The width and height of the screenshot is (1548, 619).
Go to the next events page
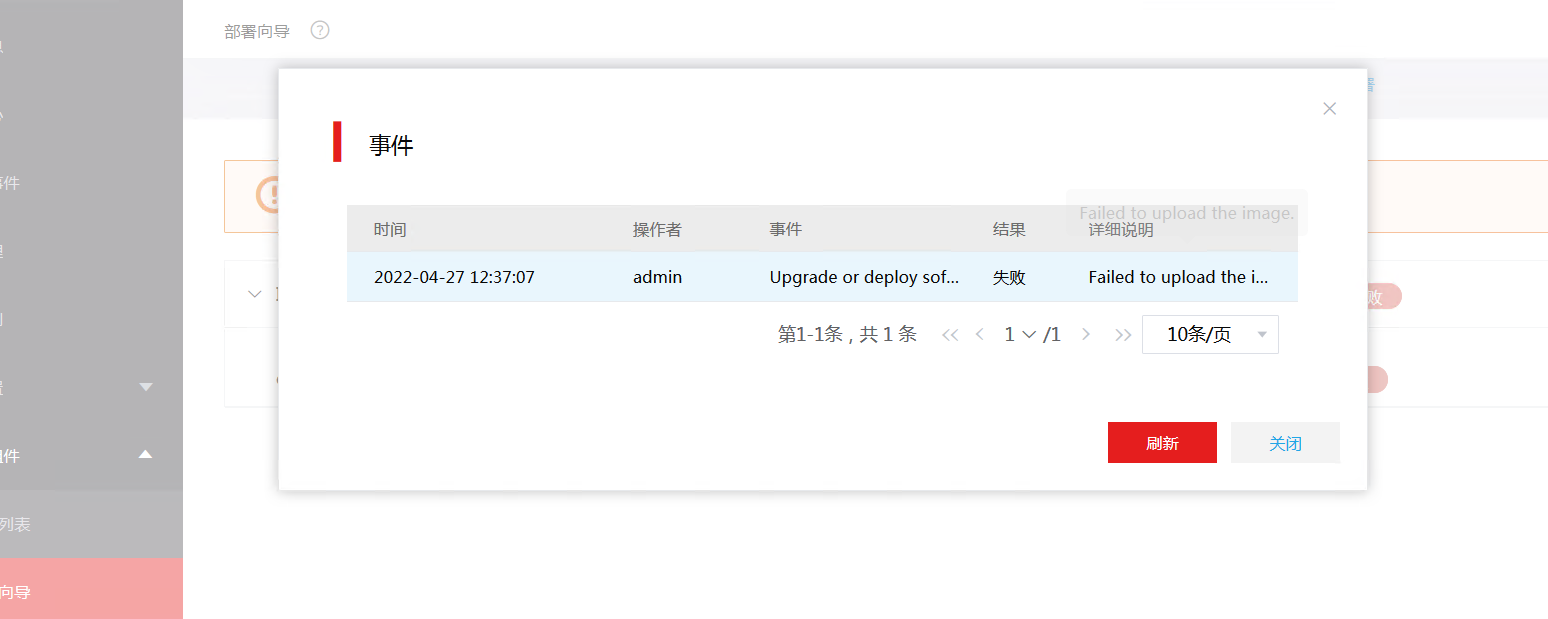(x=1086, y=335)
